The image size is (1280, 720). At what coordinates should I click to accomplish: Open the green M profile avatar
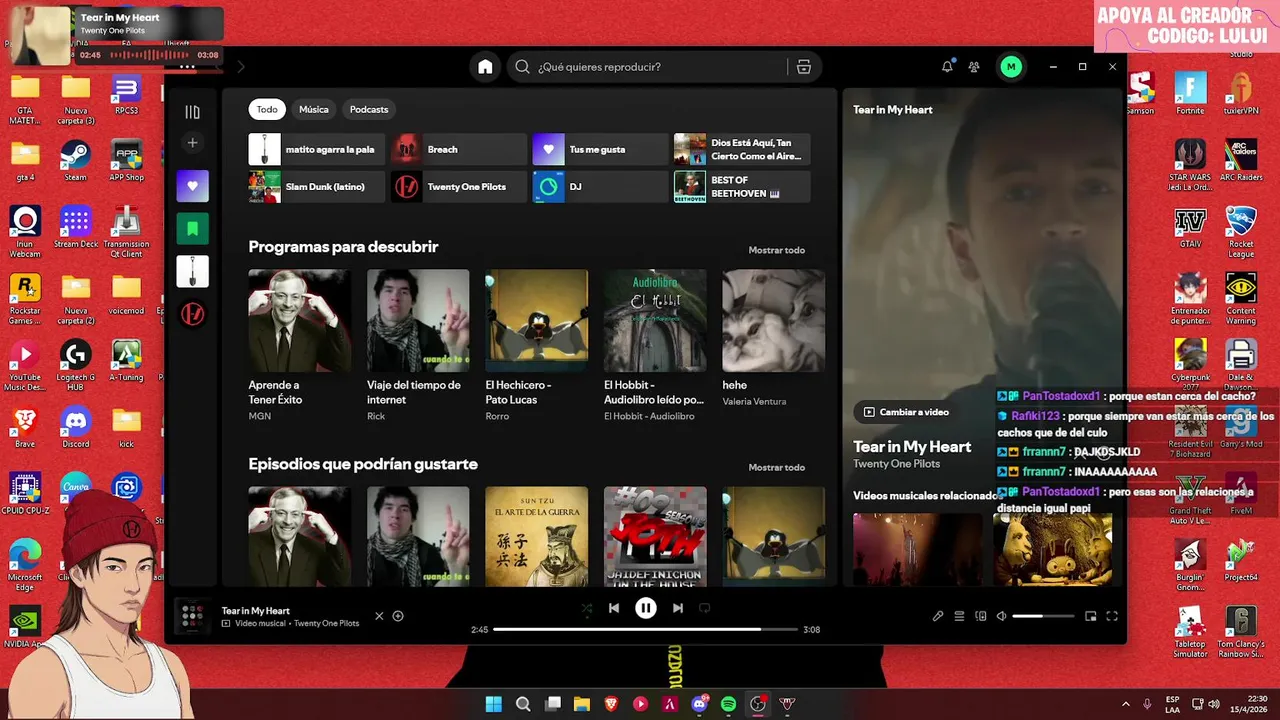1011,67
